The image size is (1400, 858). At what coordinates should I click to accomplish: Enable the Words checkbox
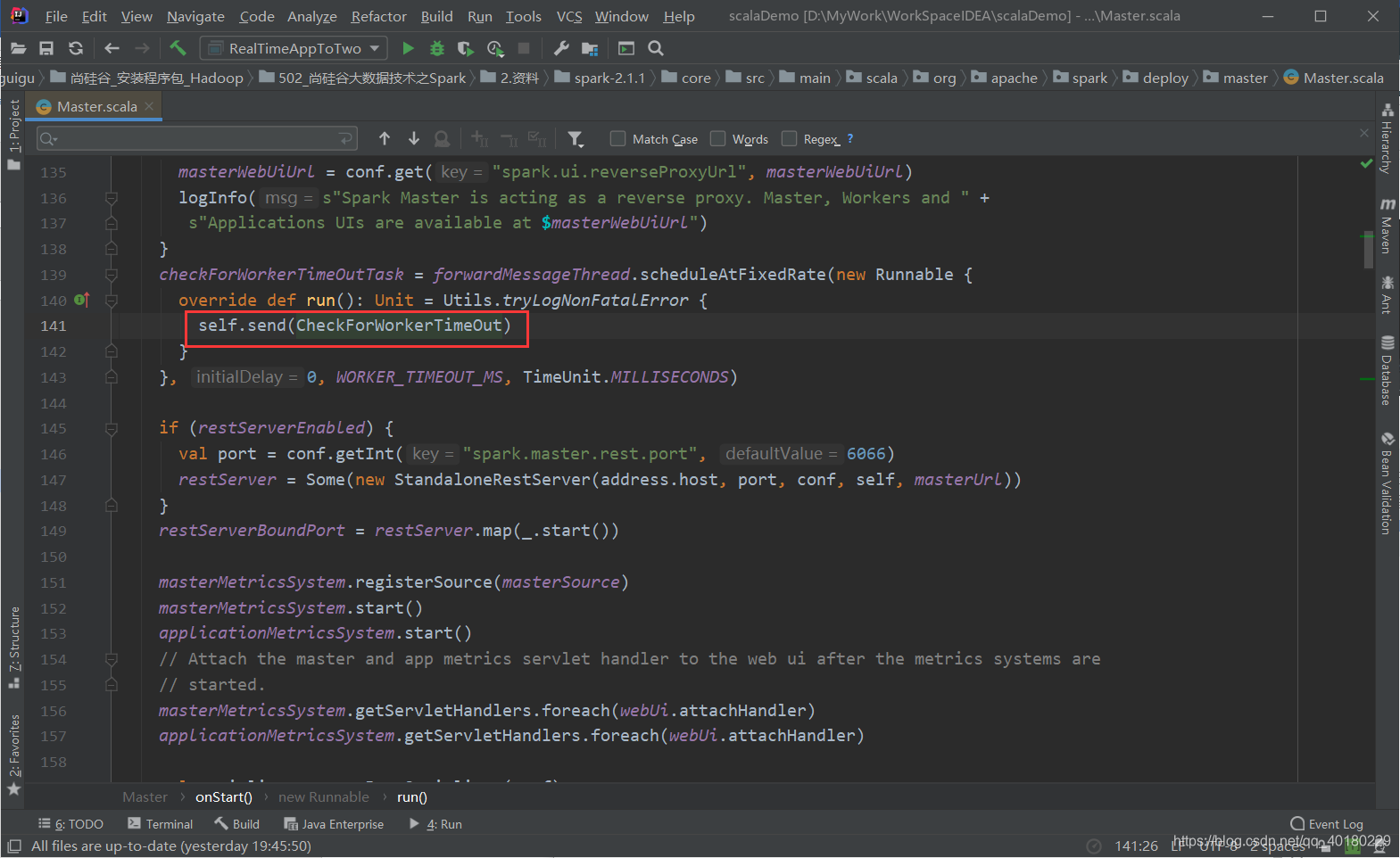[717, 138]
